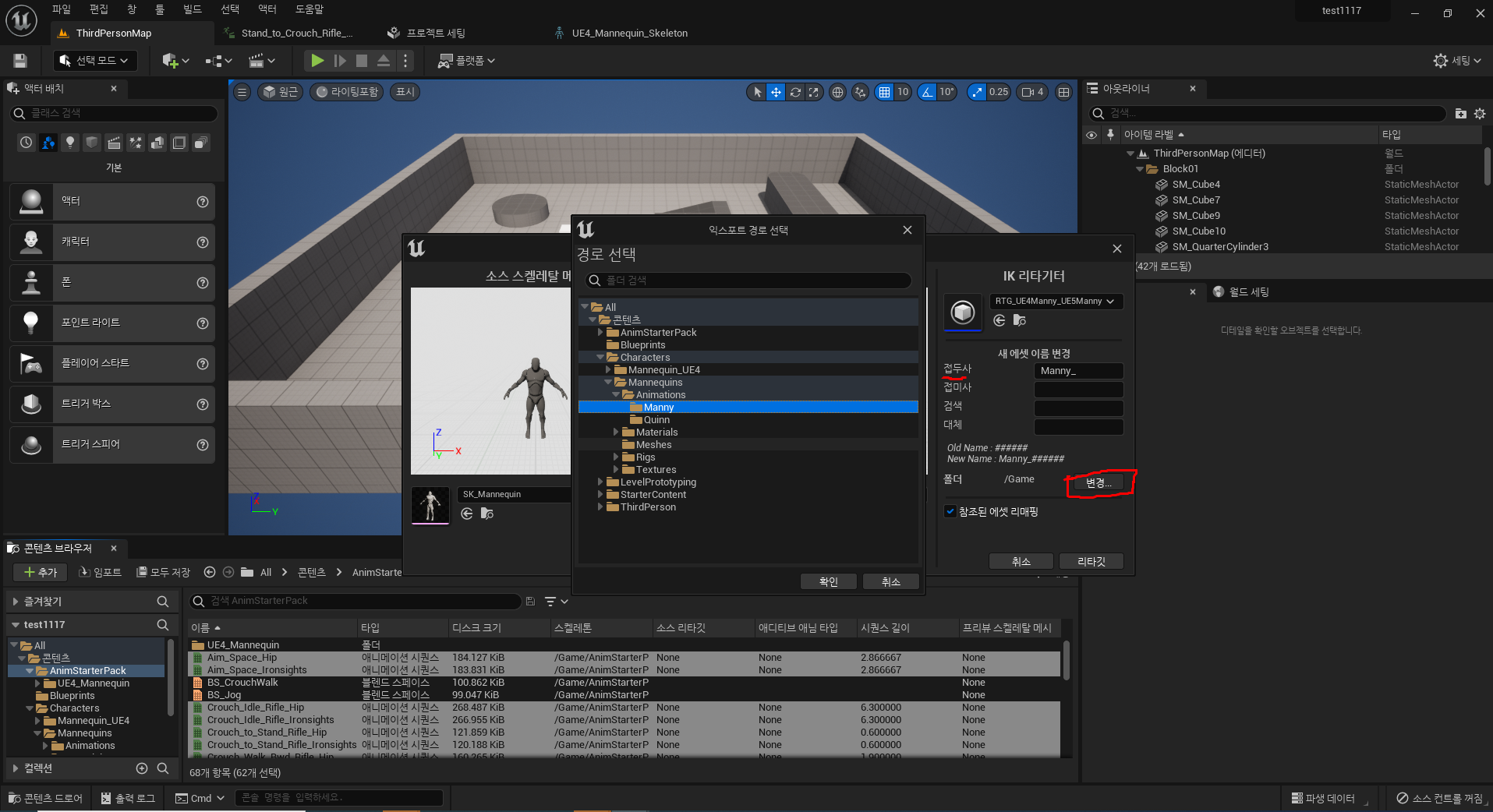
Task: Click 취소 in the path selection dialog
Action: (x=891, y=582)
